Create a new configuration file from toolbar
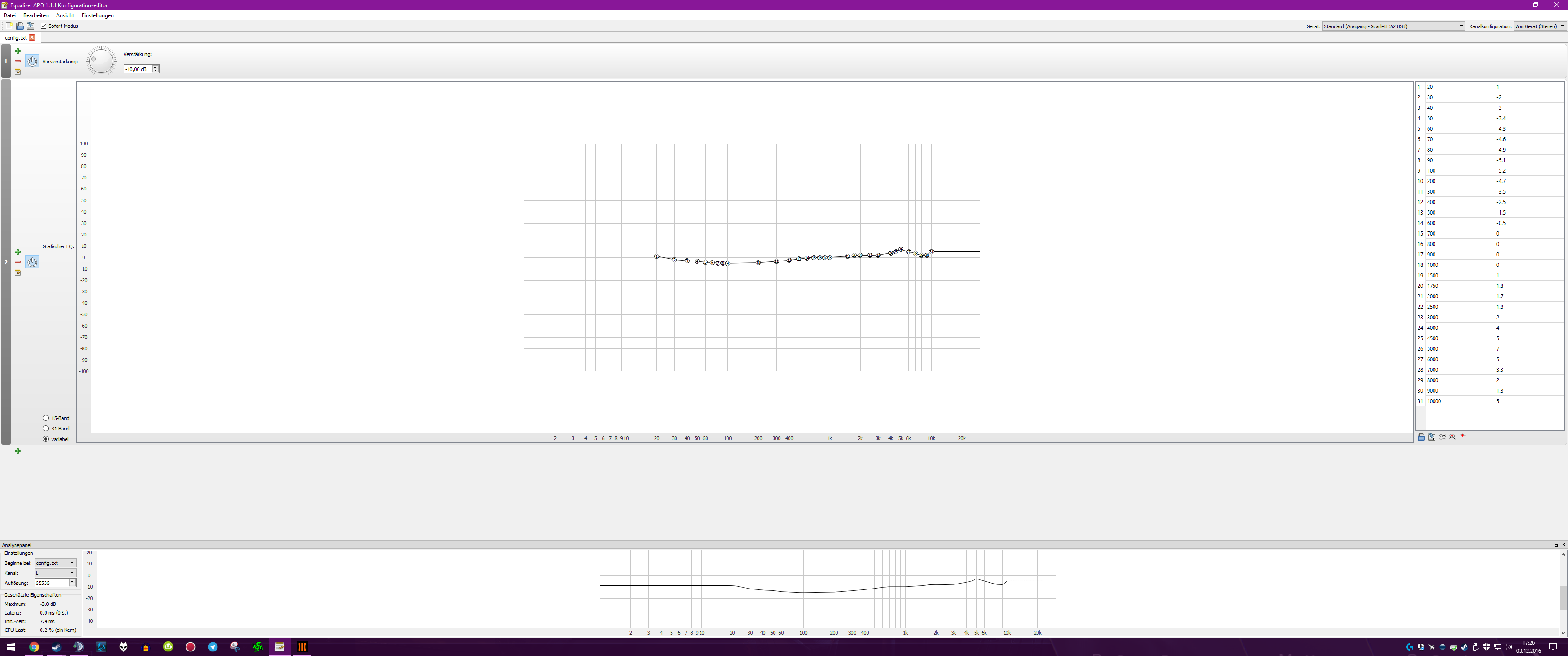Image resolution: width=1568 pixels, height=656 pixels. [x=9, y=26]
